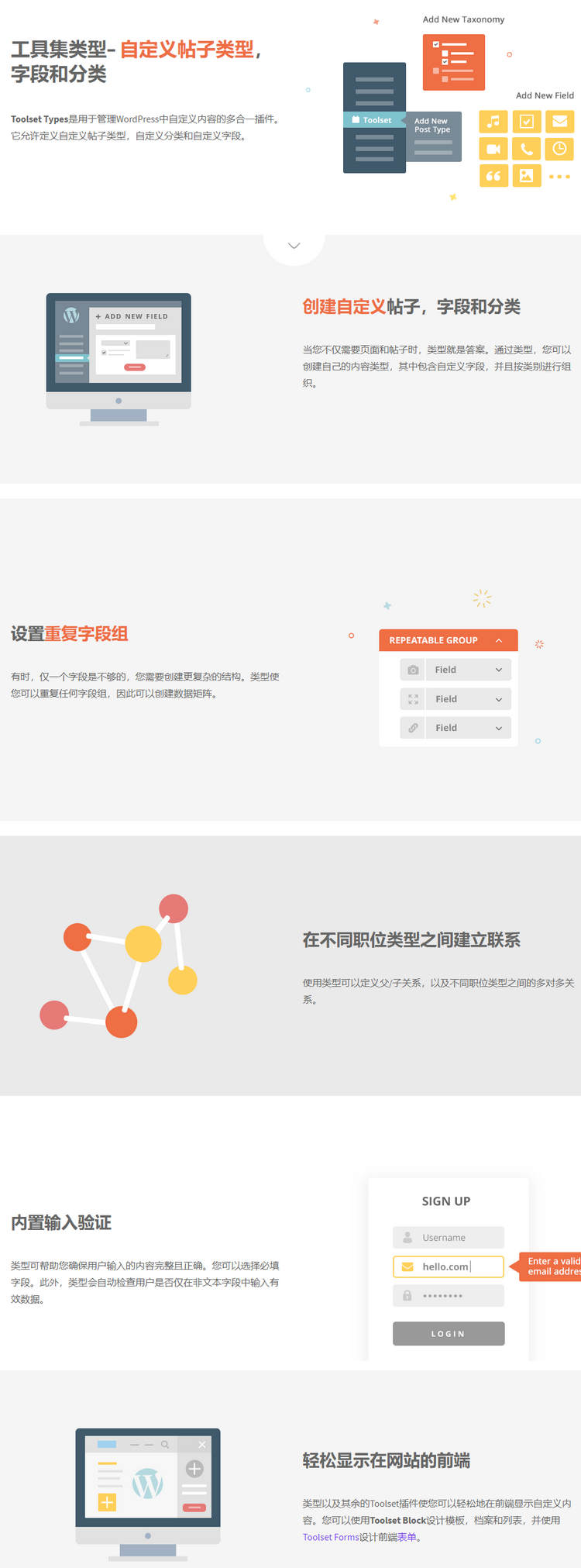Click the plus circle icon in front-end illustration
The width and height of the screenshot is (581, 1568).
click(194, 1468)
